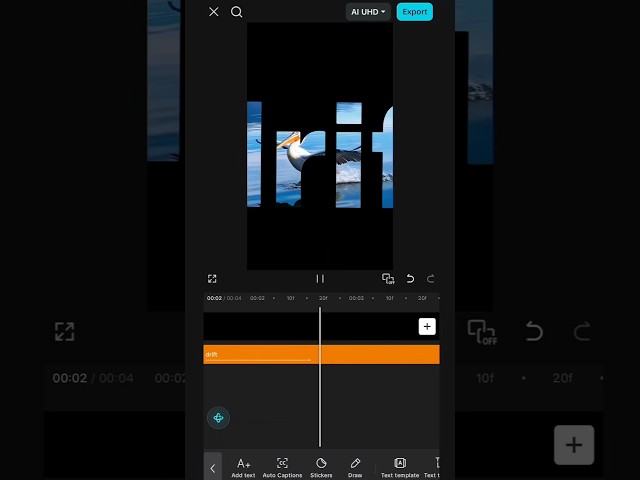This screenshot has height=480, width=640.
Task: Click the large blurred linkage OFF icon in the background
Action: pos(482,332)
